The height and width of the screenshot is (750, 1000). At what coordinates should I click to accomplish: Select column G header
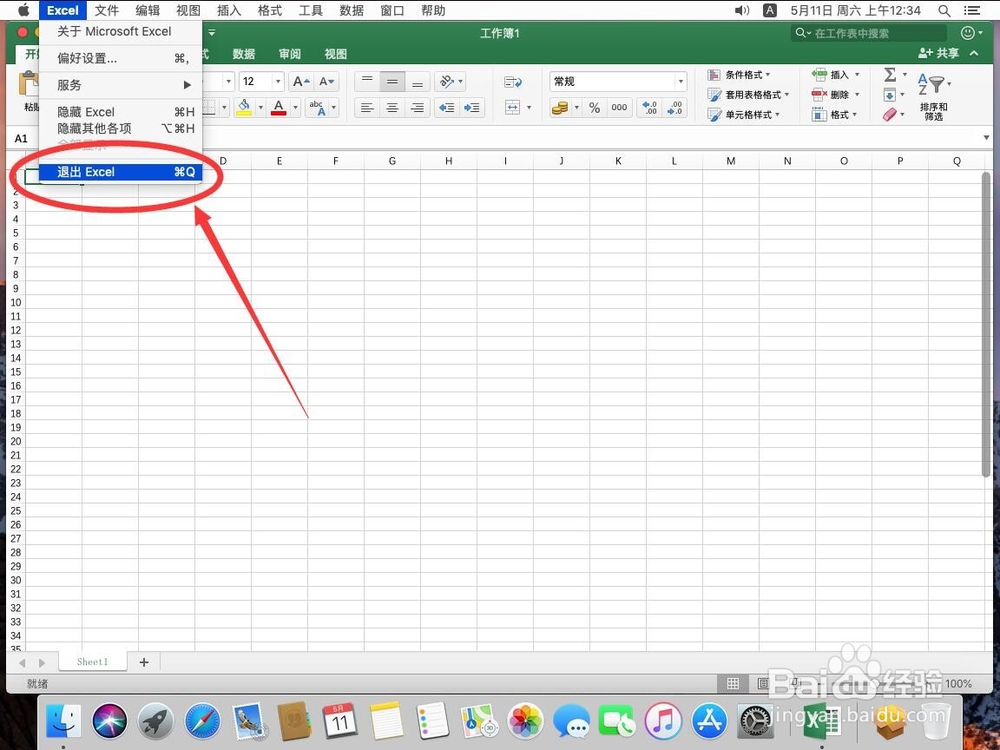click(392, 161)
